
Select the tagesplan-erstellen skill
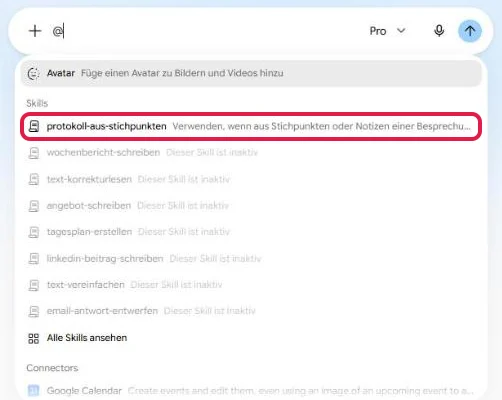point(251,232)
